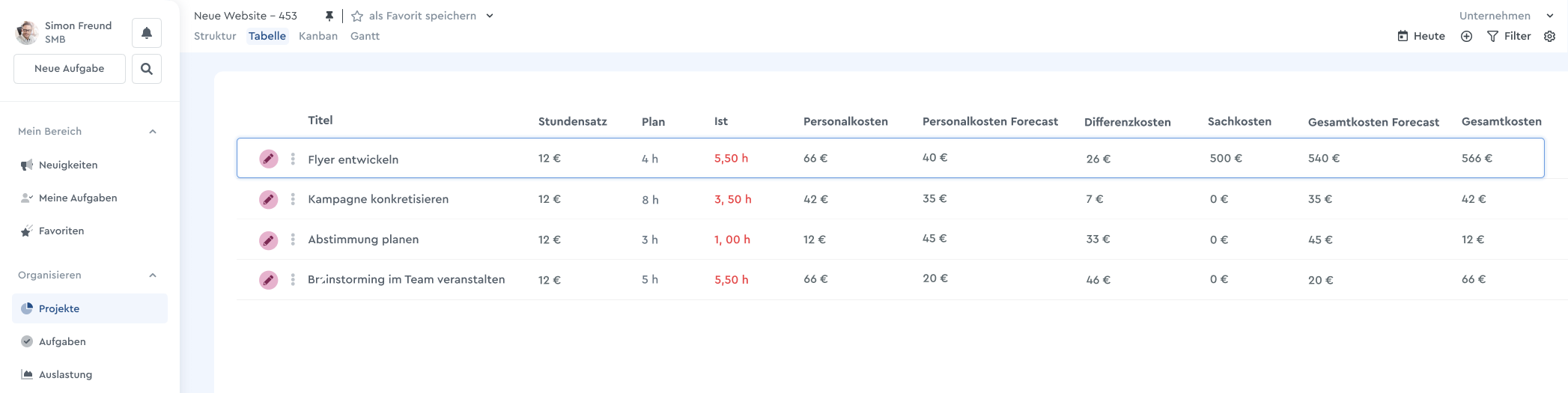This screenshot has height=393, width=1568.
Task: Open the Unternehmen dropdown
Action: point(1506,16)
